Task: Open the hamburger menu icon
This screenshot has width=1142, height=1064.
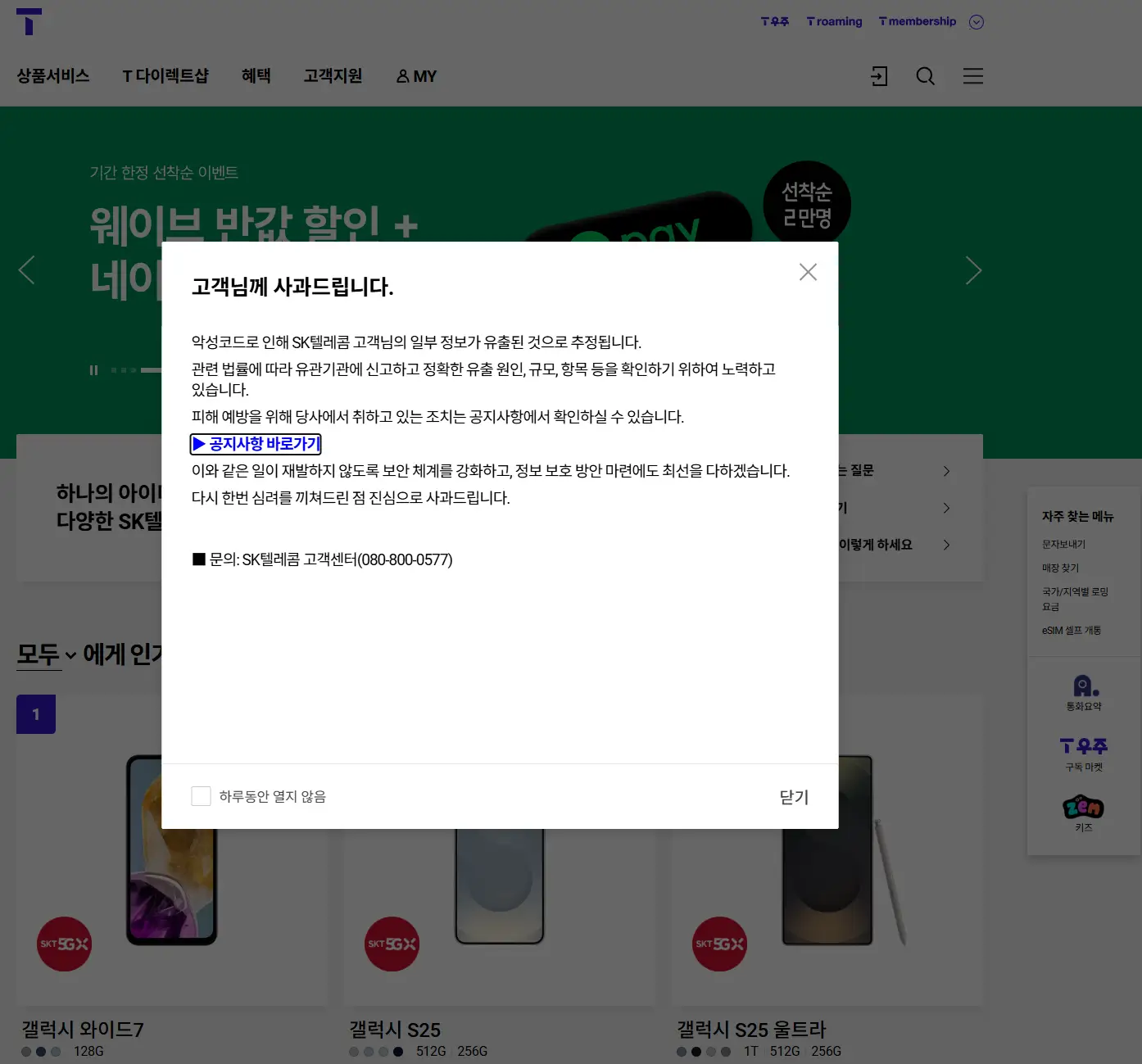Action: [x=972, y=76]
